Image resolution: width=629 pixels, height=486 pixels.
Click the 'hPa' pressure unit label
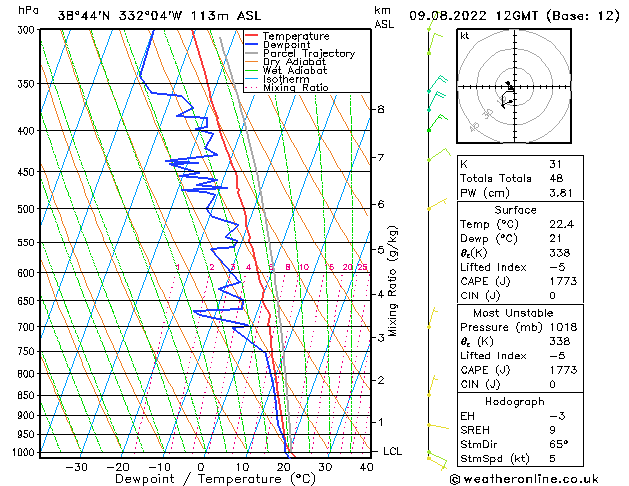tap(28, 11)
